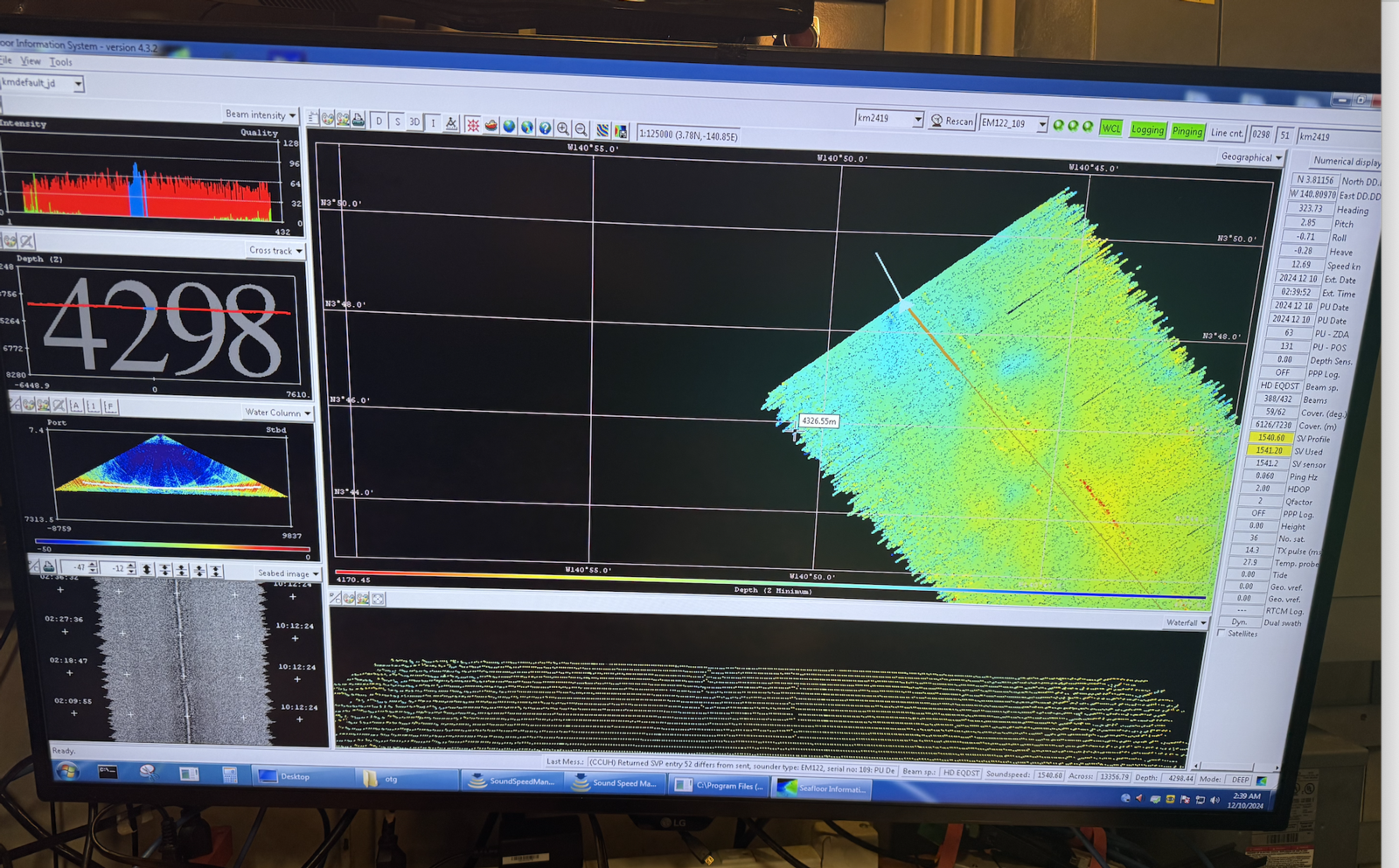The width and height of the screenshot is (1399, 868).
Task: Zoom out on the geographical map
Action: (581, 129)
